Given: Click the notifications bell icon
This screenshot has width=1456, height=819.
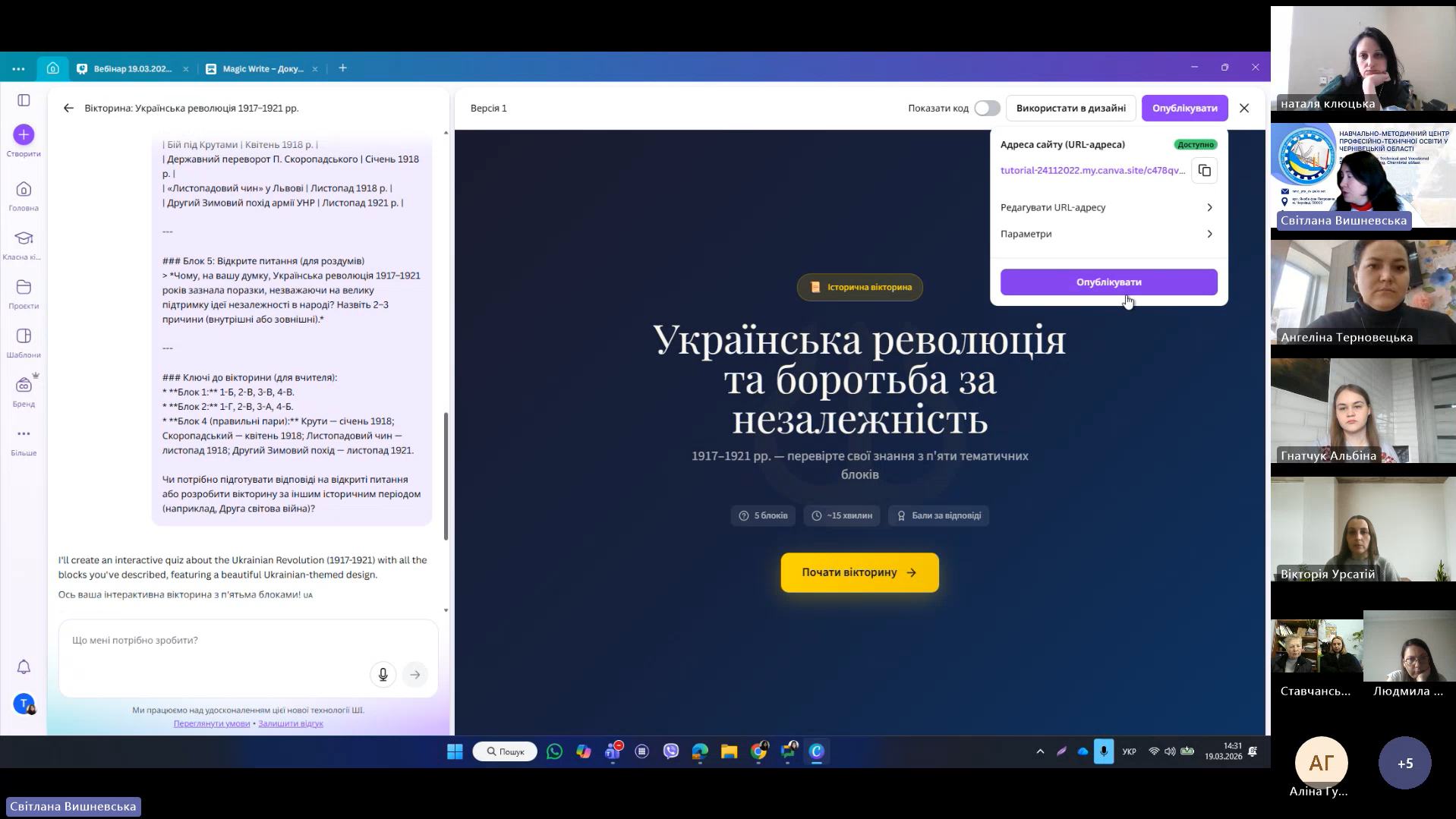Looking at the screenshot, I should [x=24, y=666].
